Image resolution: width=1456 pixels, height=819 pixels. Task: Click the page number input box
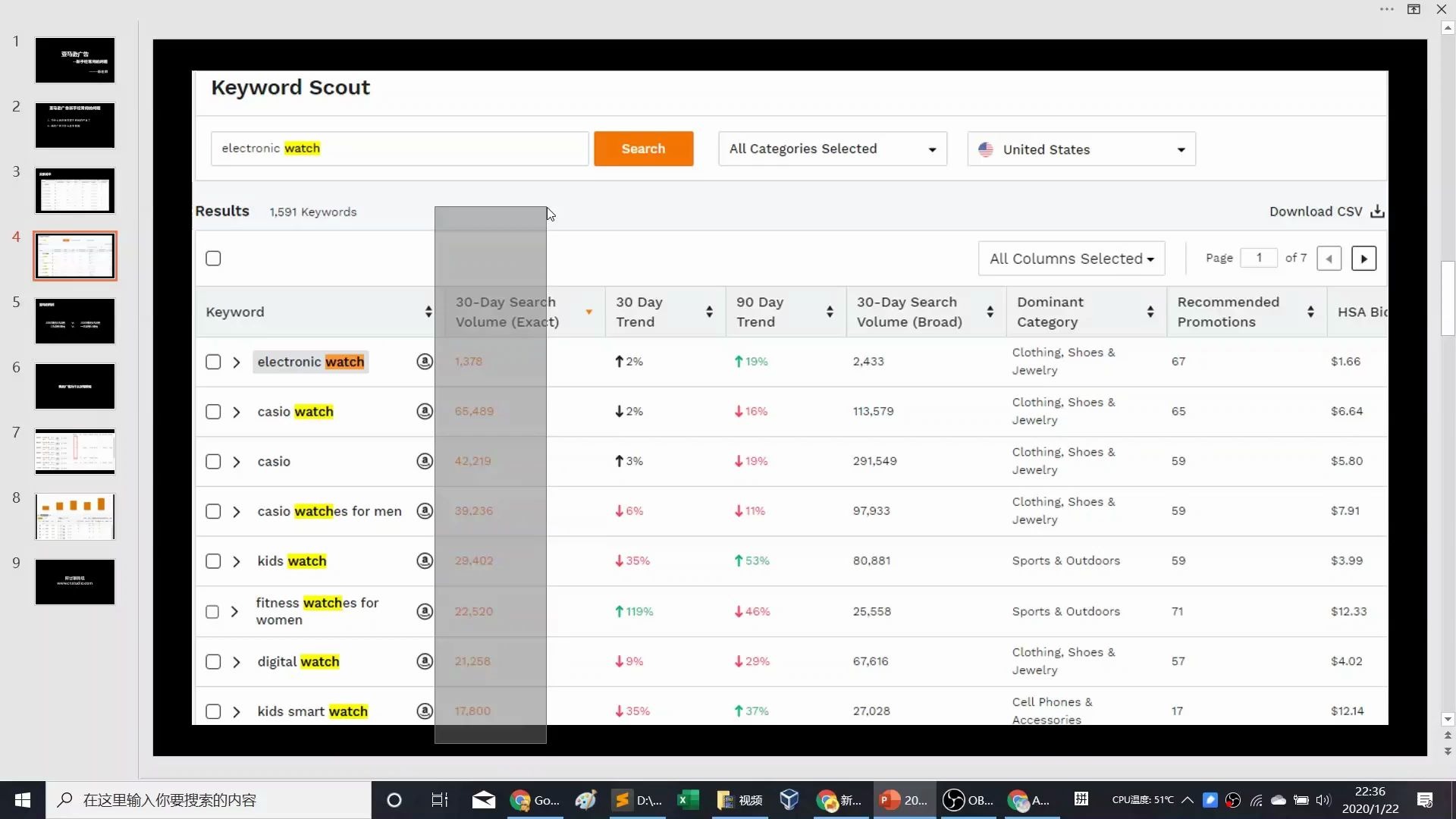[x=1259, y=258]
